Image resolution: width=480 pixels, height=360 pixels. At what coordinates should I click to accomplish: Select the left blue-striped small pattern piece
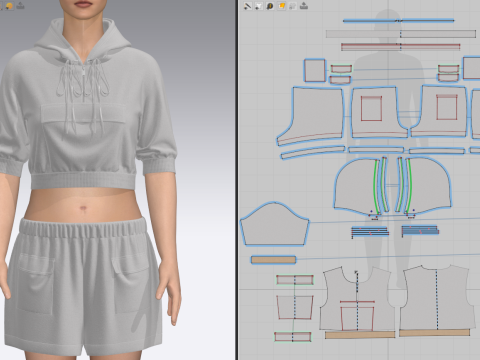tap(370, 232)
